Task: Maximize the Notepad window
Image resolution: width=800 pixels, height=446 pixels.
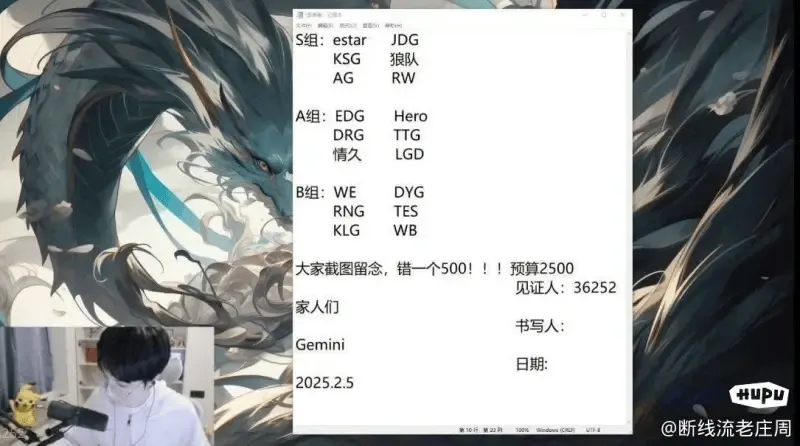Action: coord(604,15)
